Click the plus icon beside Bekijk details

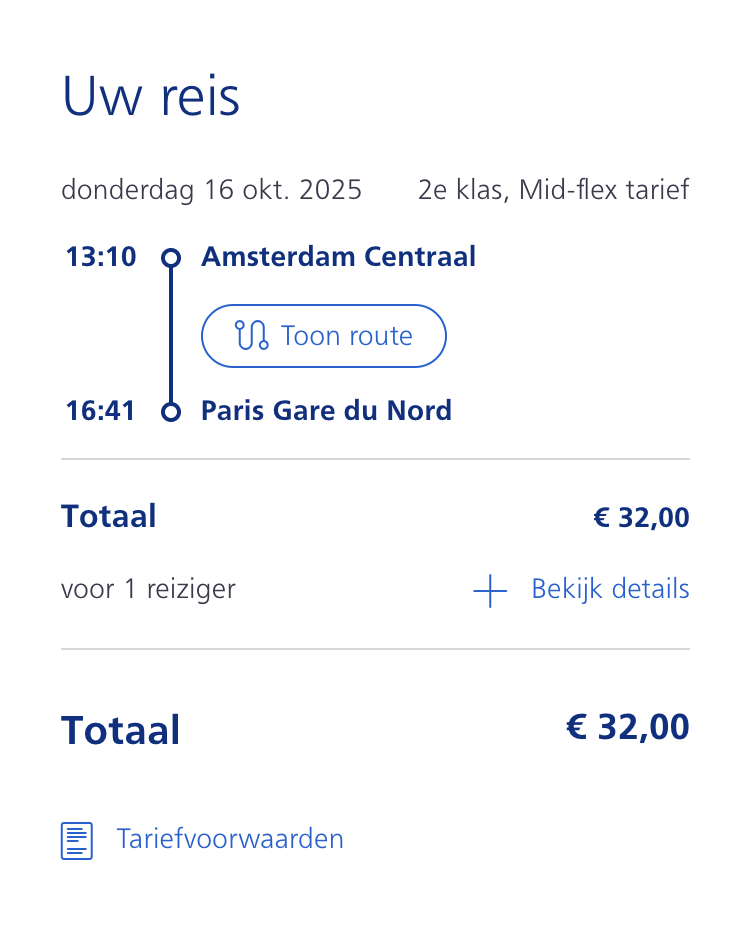point(489,590)
